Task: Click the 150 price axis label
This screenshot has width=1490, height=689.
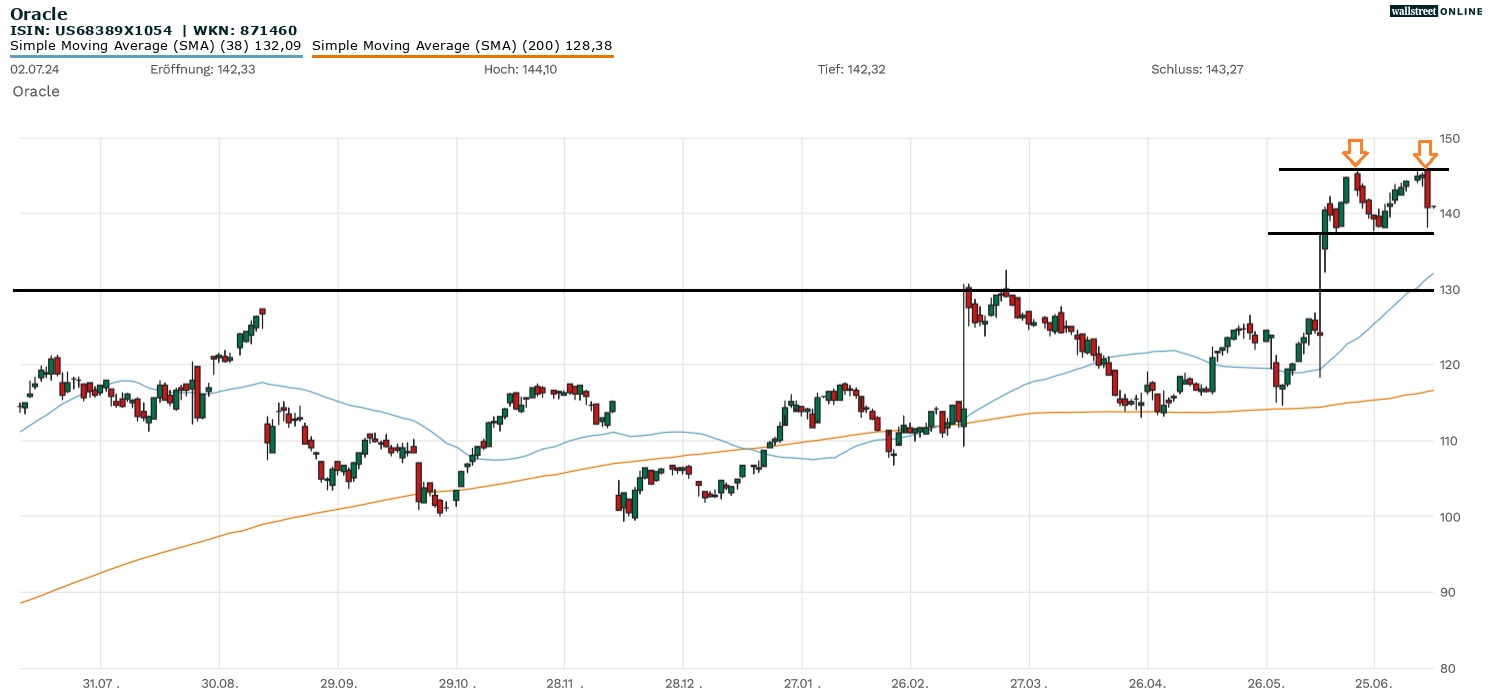Action: pyautogui.click(x=1449, y=138)
